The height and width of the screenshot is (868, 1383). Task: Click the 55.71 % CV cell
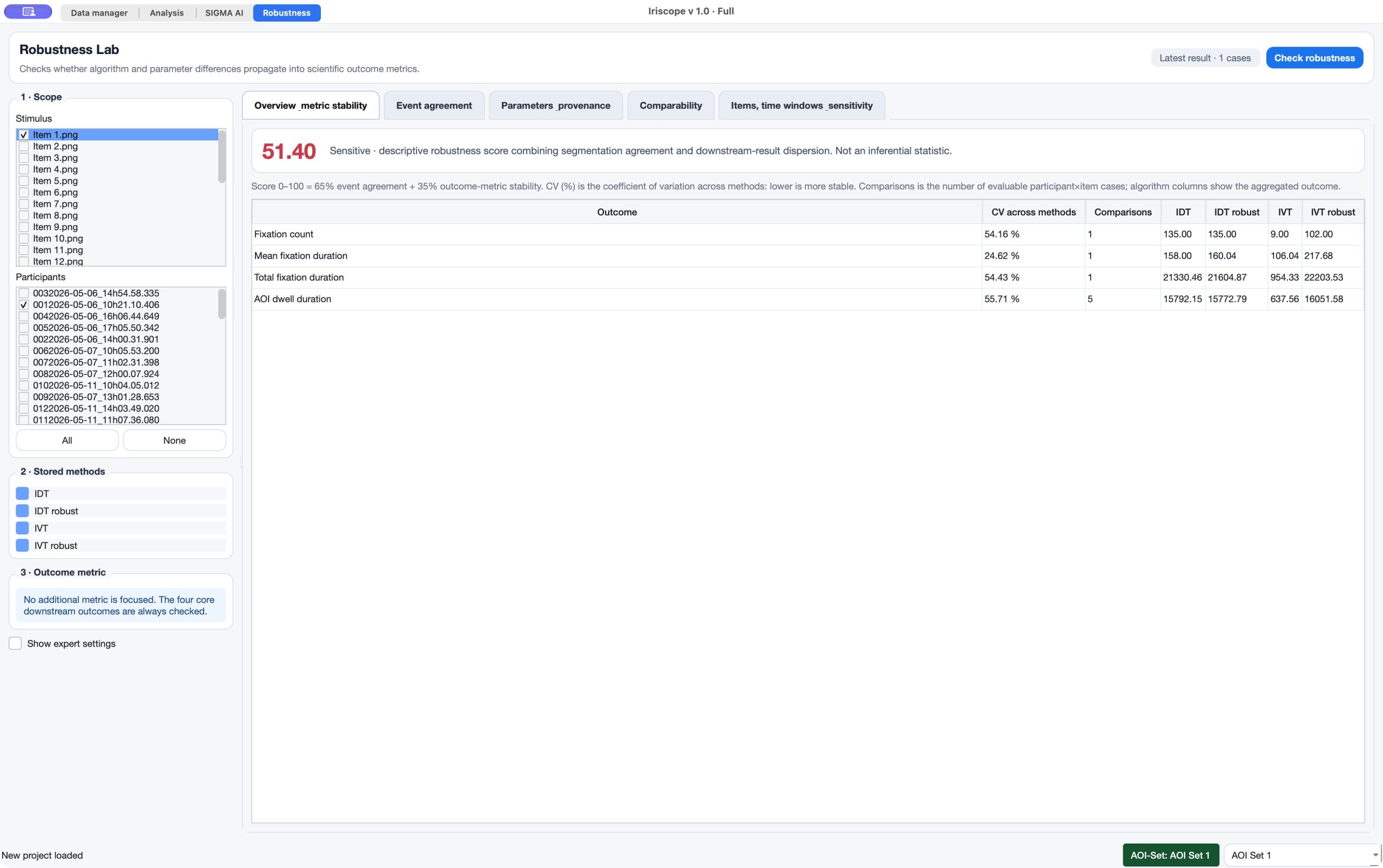pyautogui.click(x=1033, y=299)
